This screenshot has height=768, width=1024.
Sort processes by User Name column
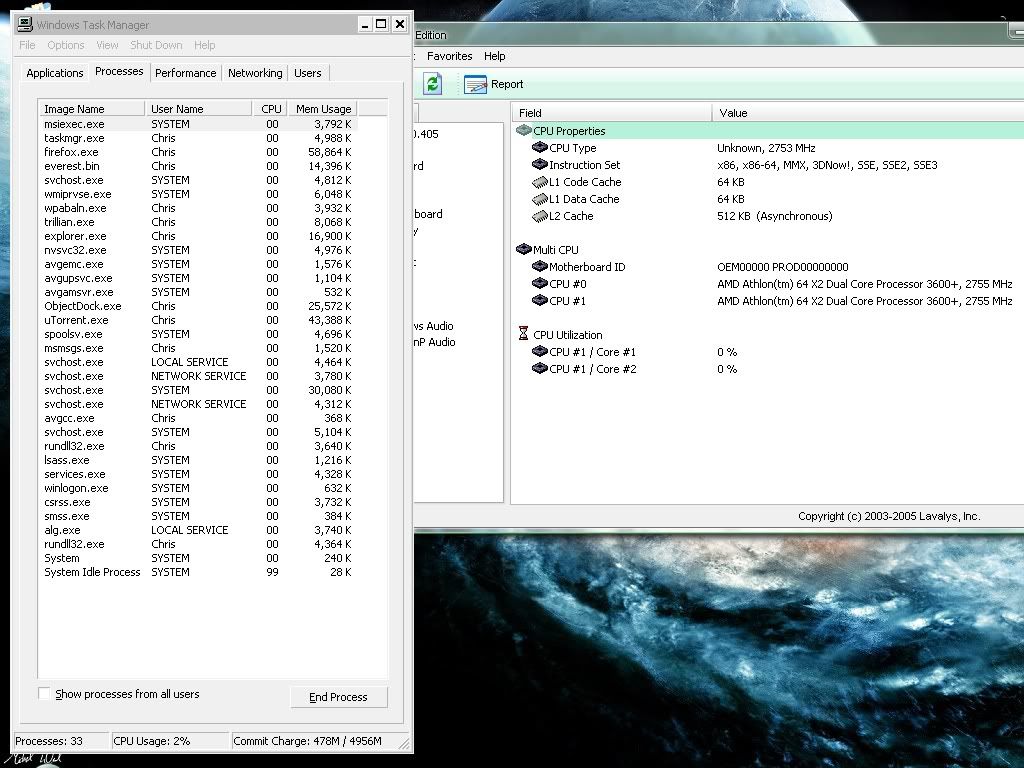pos(199,108)
